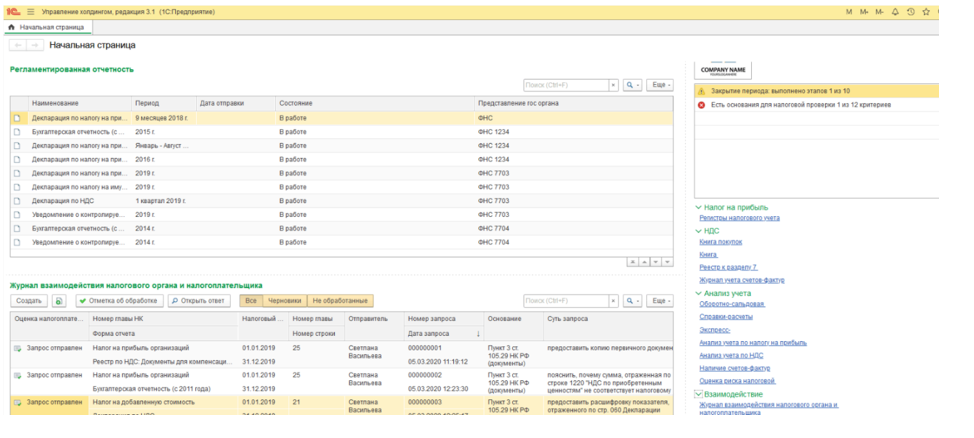Open favorites star icon in title bar
The image size is (974, 438).
click(926, 12)
